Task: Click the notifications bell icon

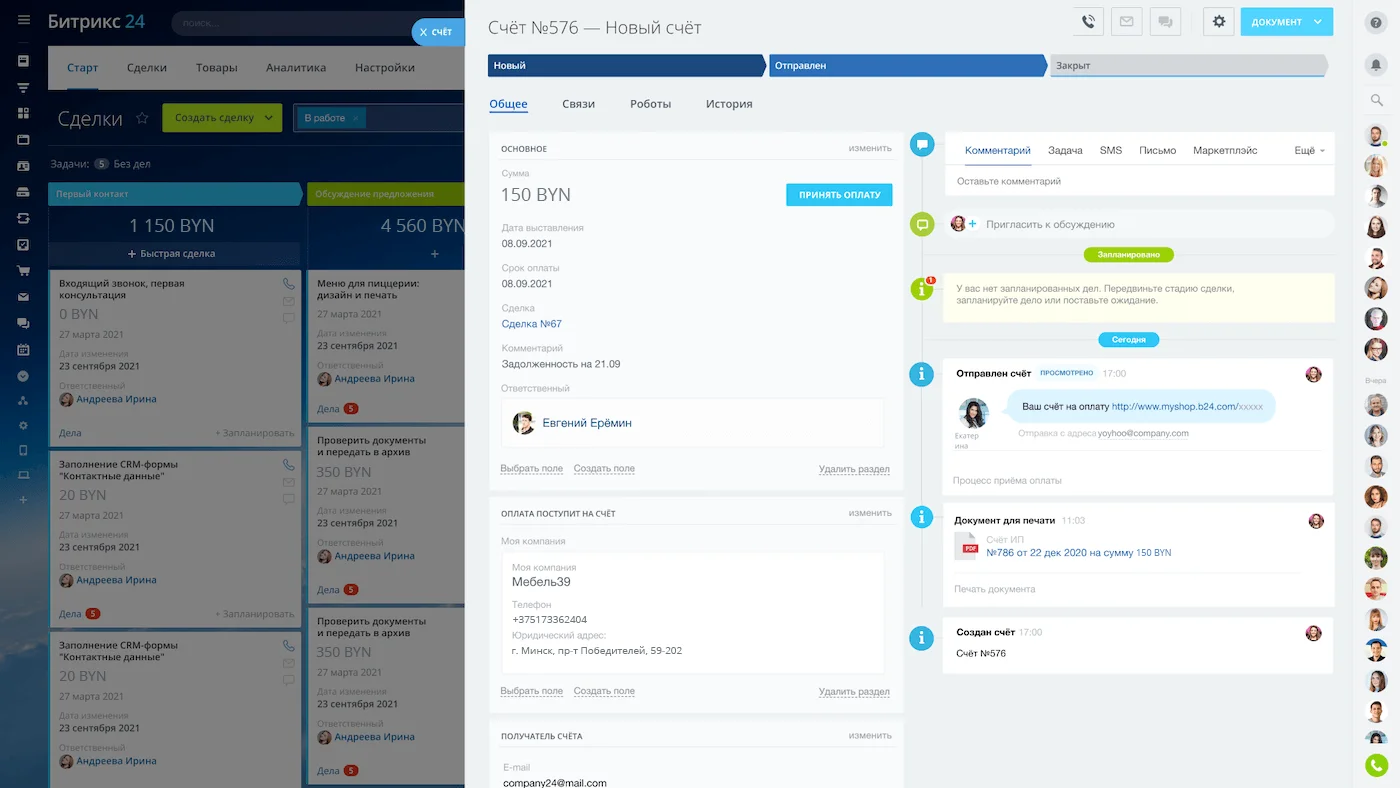Action: pyautogui.click(x=1376, y=64)
